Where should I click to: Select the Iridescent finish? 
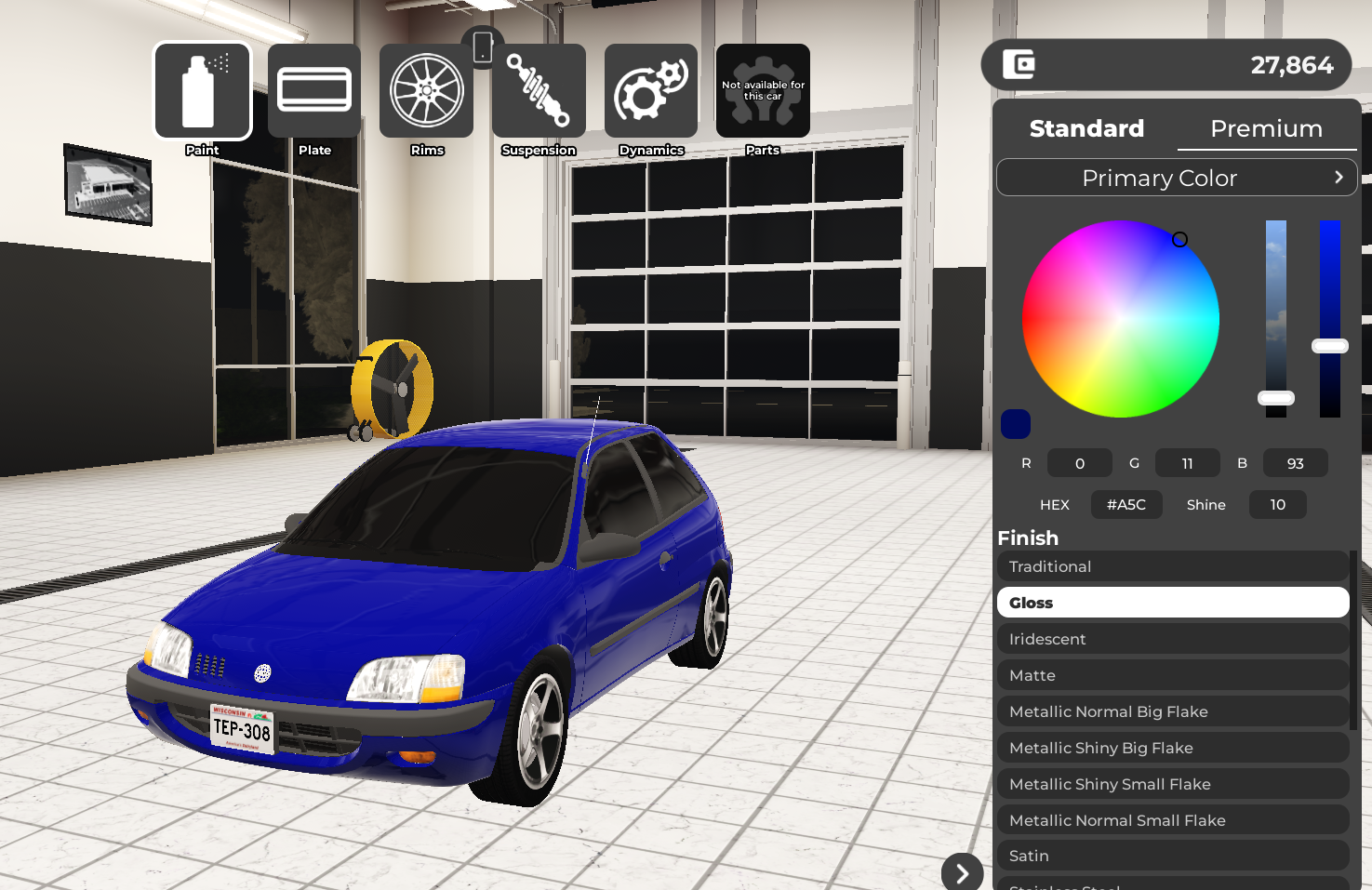[x=1172, y=639]
